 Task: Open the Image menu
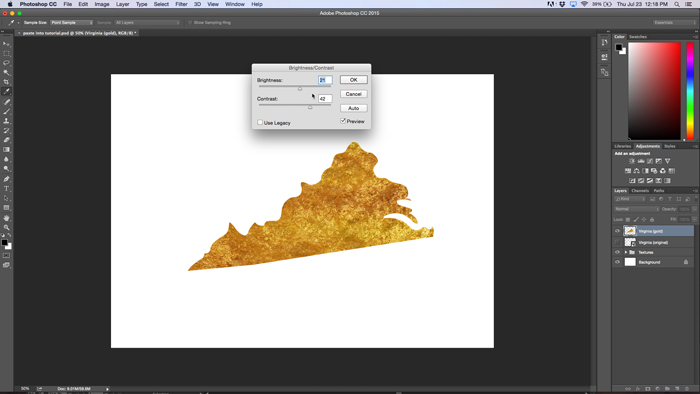[102, 4]
